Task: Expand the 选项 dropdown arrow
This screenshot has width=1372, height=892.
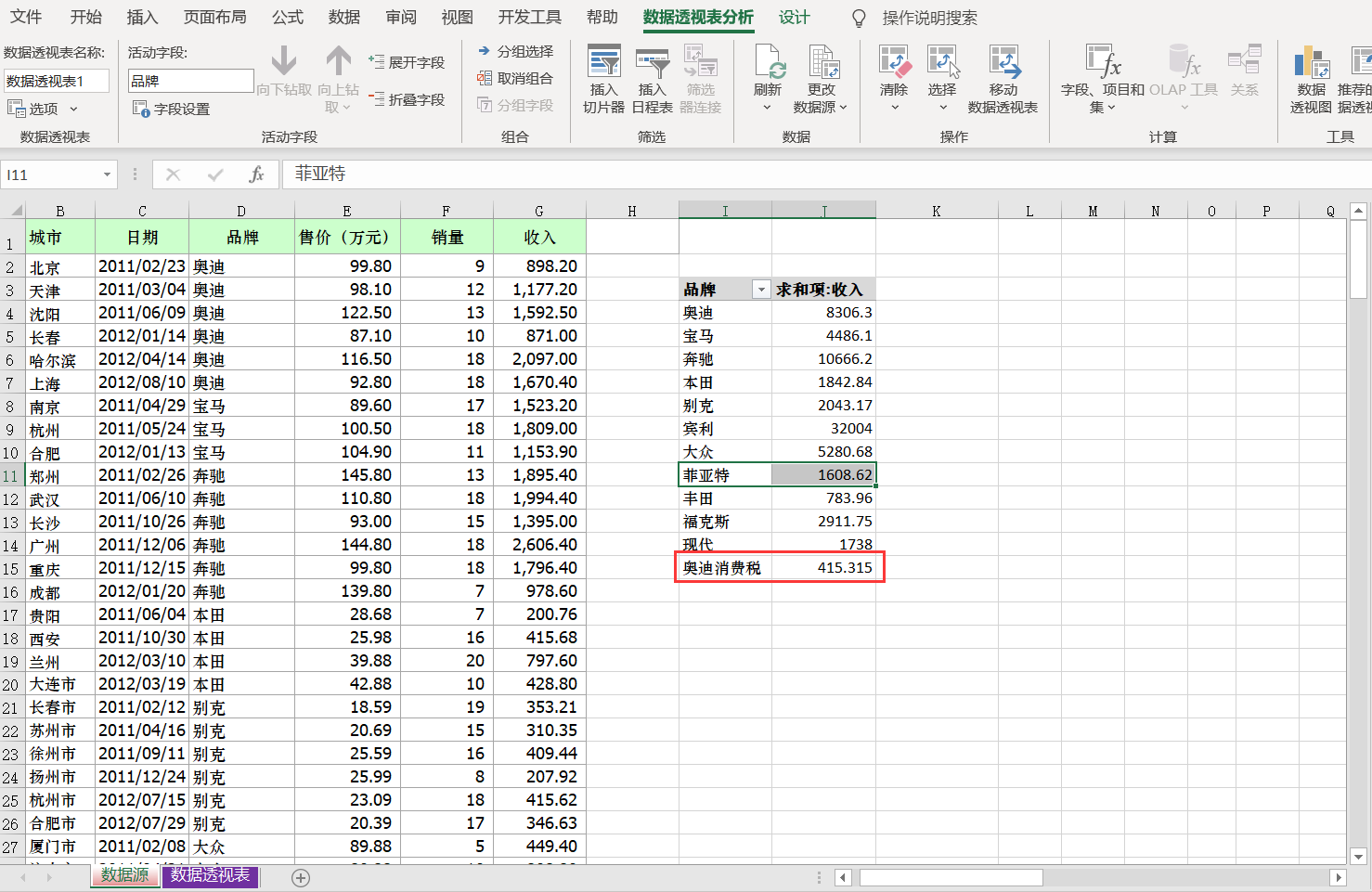Action: pos(73,109)
